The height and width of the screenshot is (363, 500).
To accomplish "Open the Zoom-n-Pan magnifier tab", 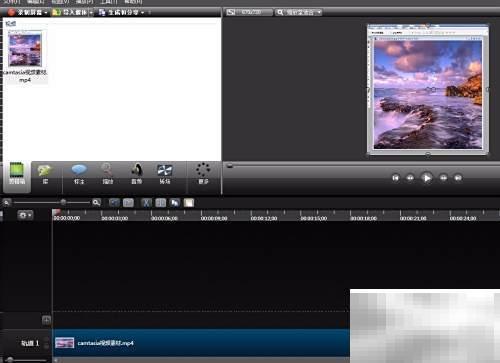I will [107, 174].
